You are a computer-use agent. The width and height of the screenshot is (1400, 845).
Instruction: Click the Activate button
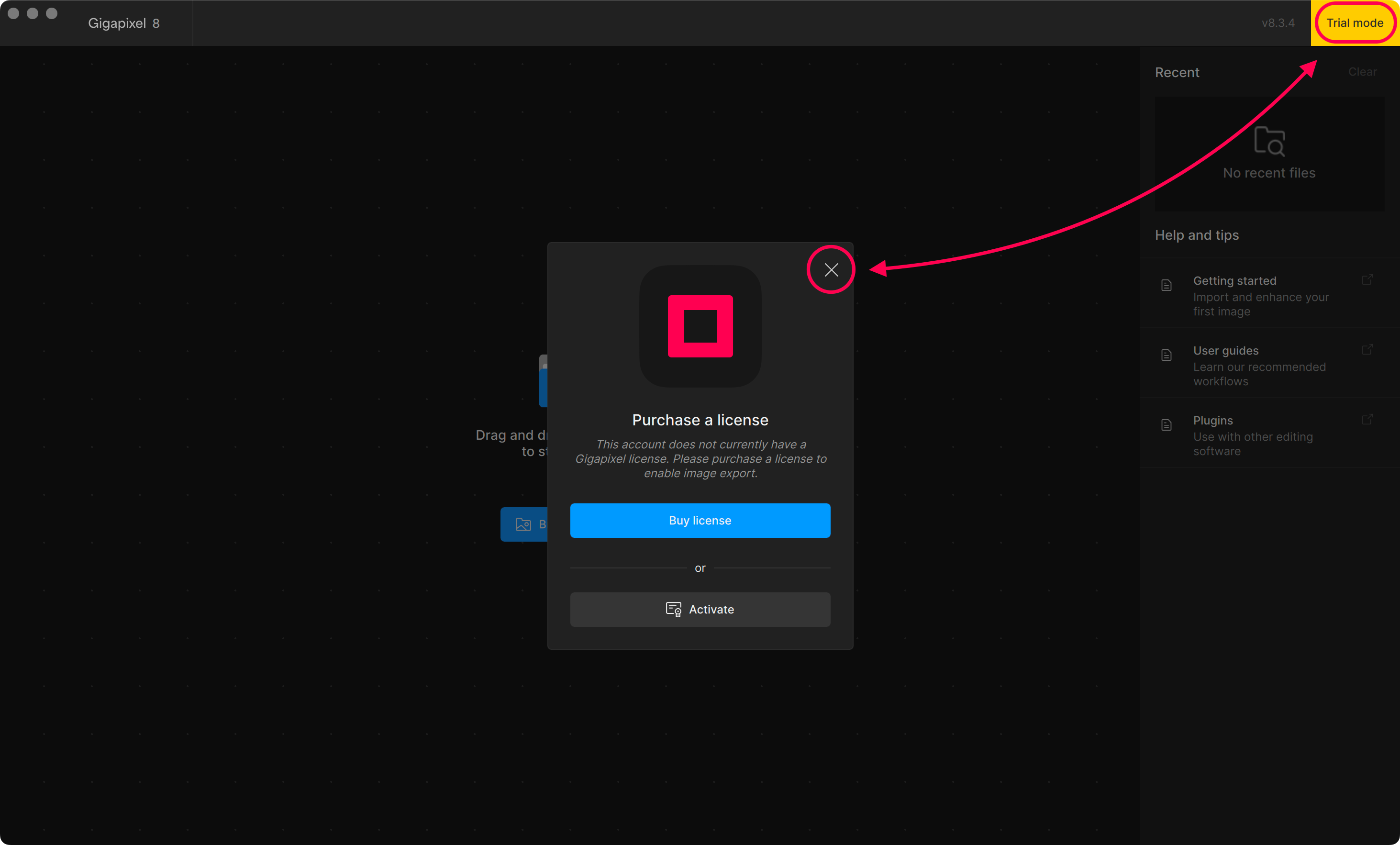700,609
